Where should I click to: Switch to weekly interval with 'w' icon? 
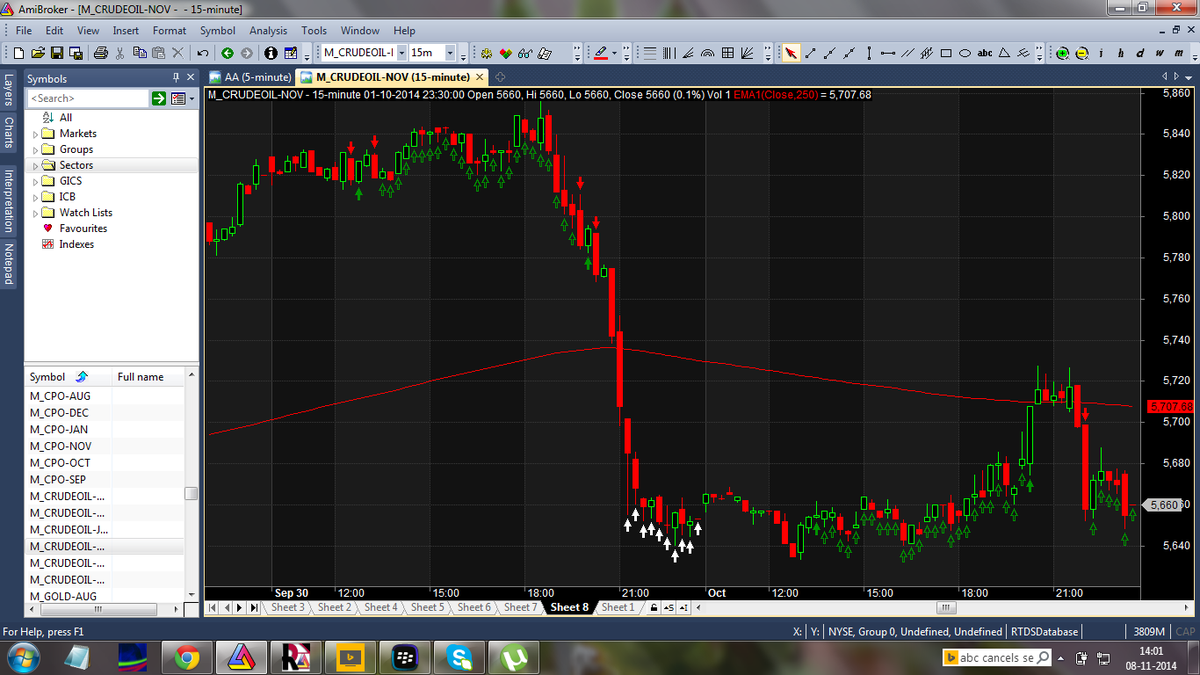[x=1159, y=52]
